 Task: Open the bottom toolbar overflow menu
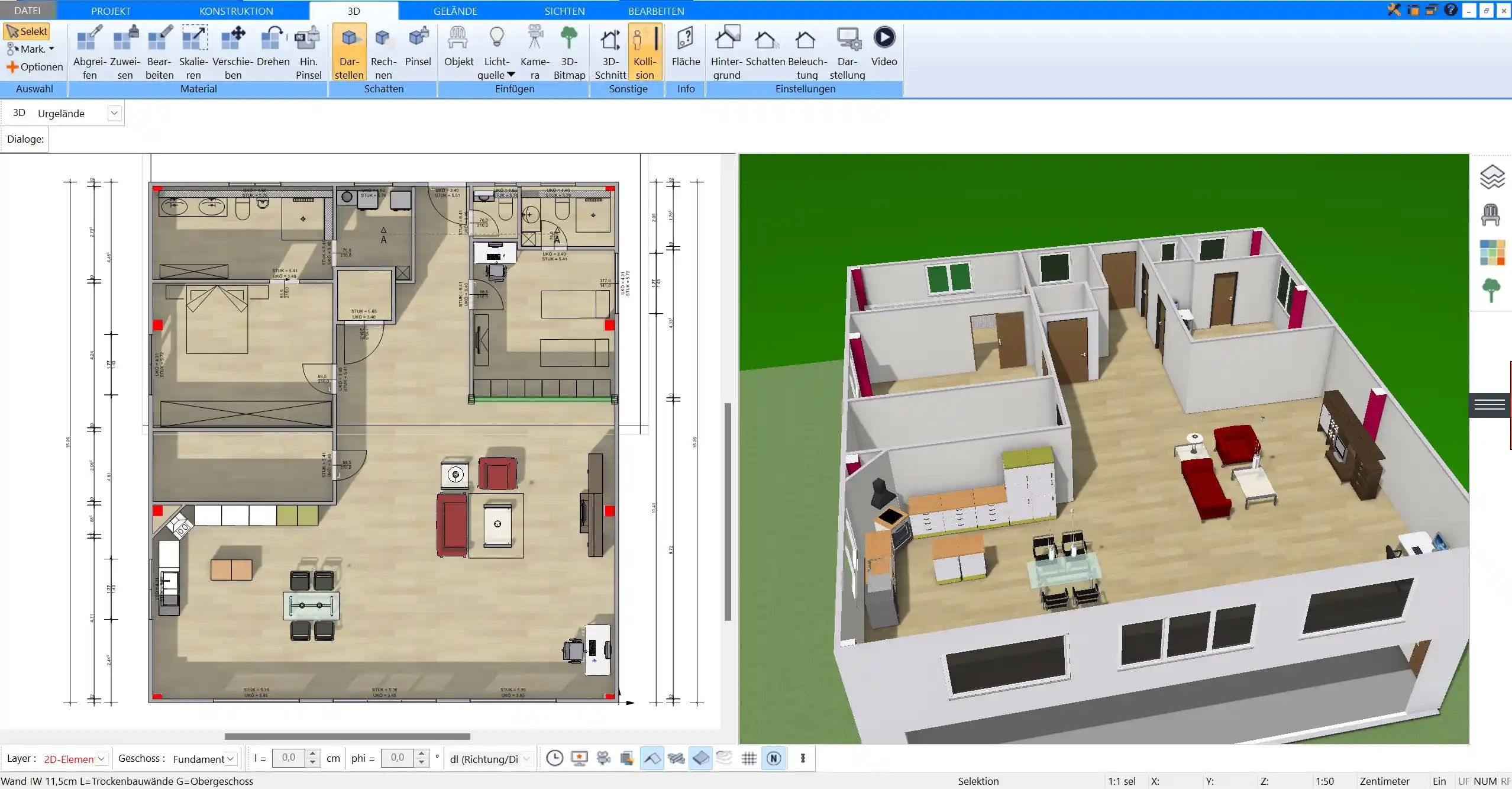pos(803,758)
